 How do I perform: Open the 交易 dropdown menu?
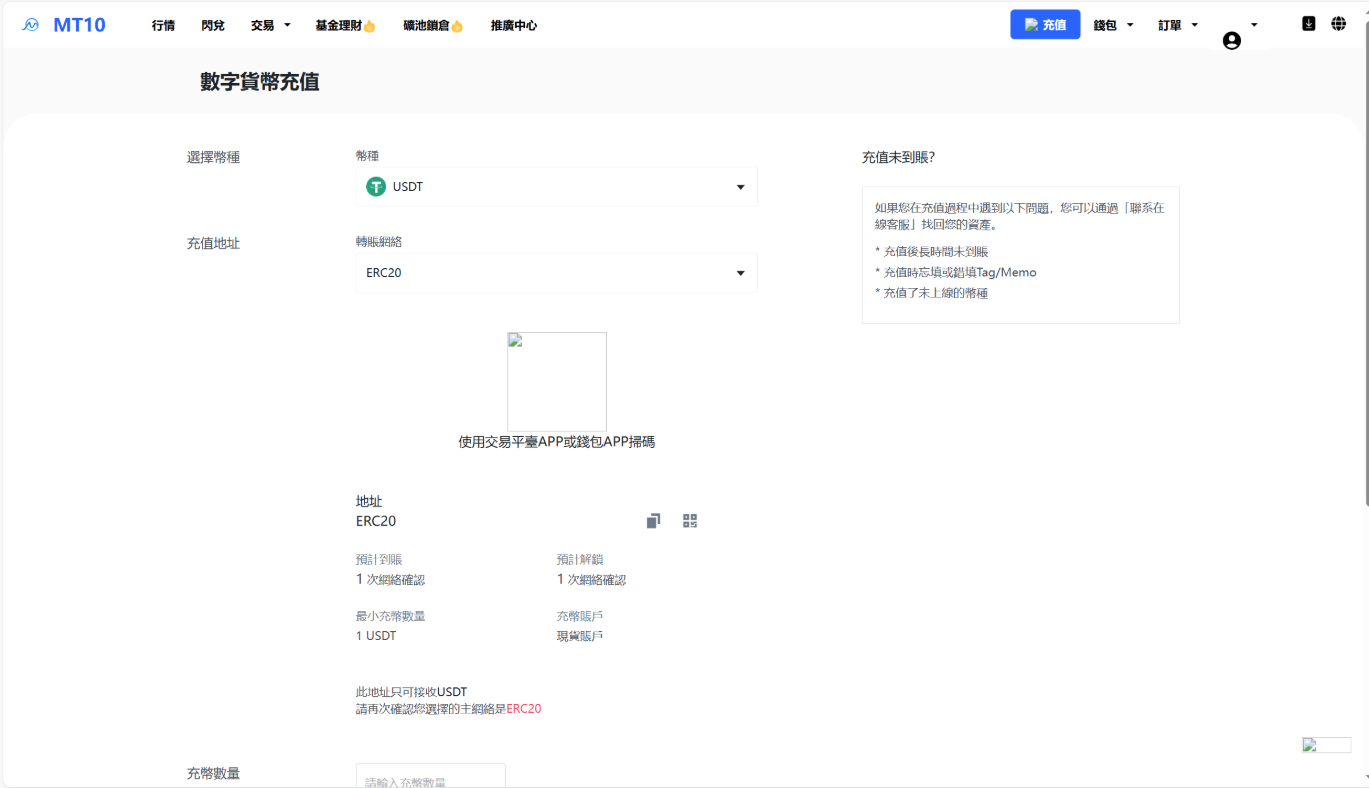coord(270,25)
